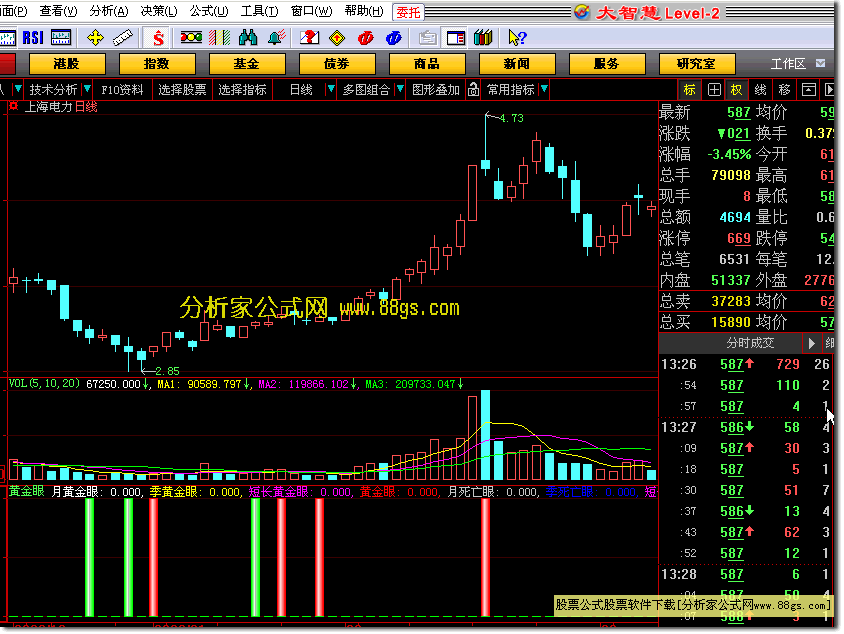Screen dimensions: 844x634
Task: Click the 新闻 yellow button
Action: point(517,64)
